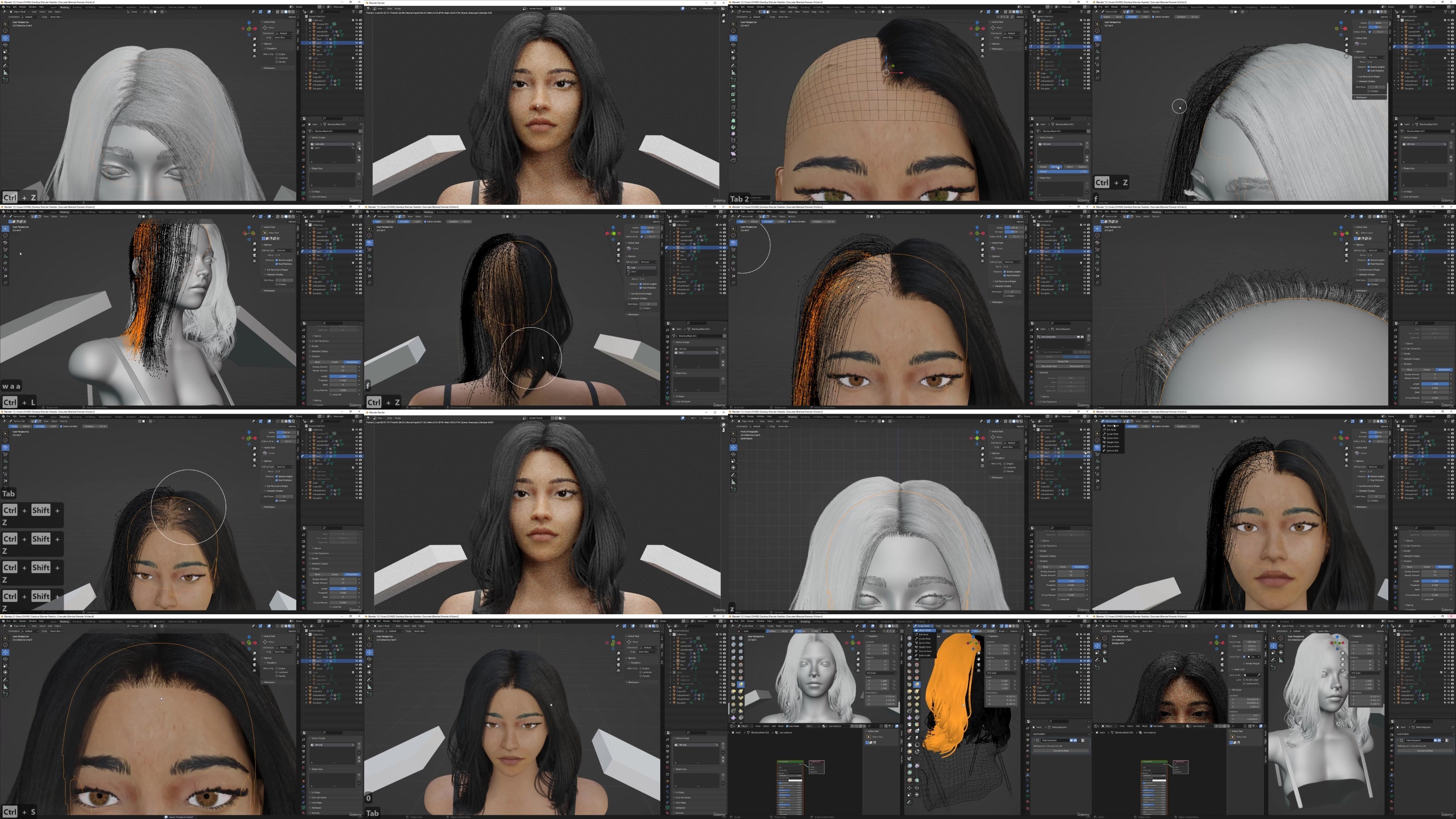The height and width of the screenshot is (819, 1456).
Task: Click Distance 0.1 m field in back-of-head frame's header
Action: tap(460, 222)
